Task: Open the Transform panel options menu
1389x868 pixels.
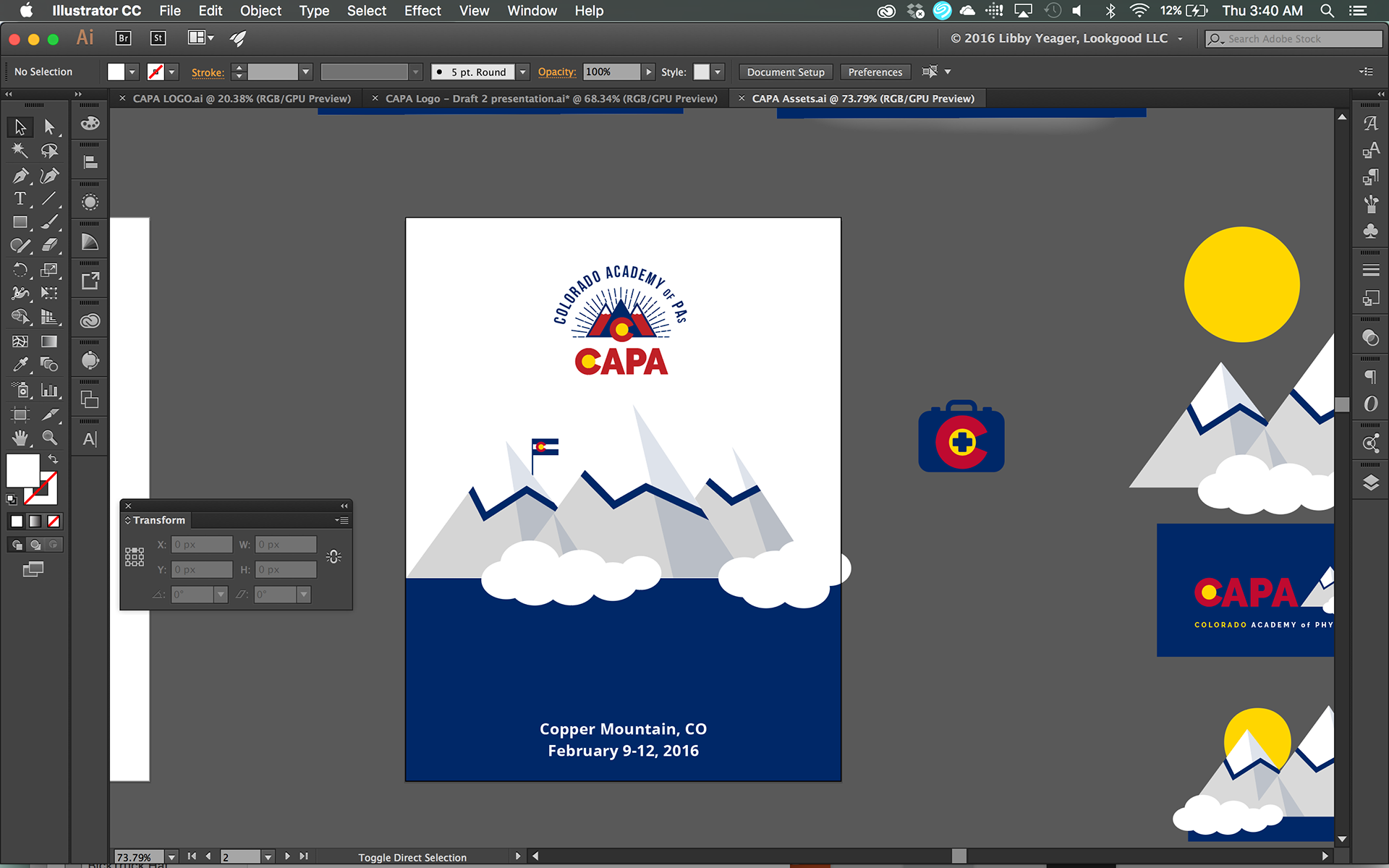Action: coord(342,520)
